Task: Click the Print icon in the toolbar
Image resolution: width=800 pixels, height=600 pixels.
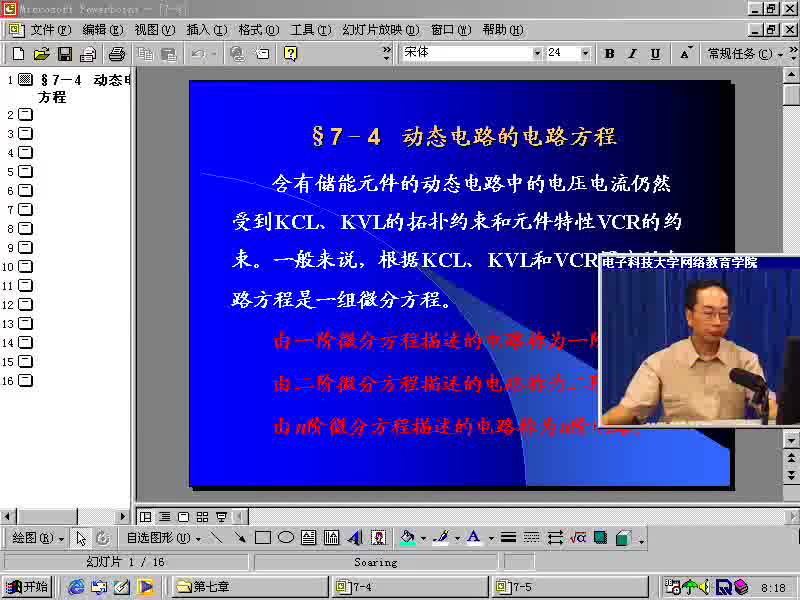Action: click(x=117, y=54)
